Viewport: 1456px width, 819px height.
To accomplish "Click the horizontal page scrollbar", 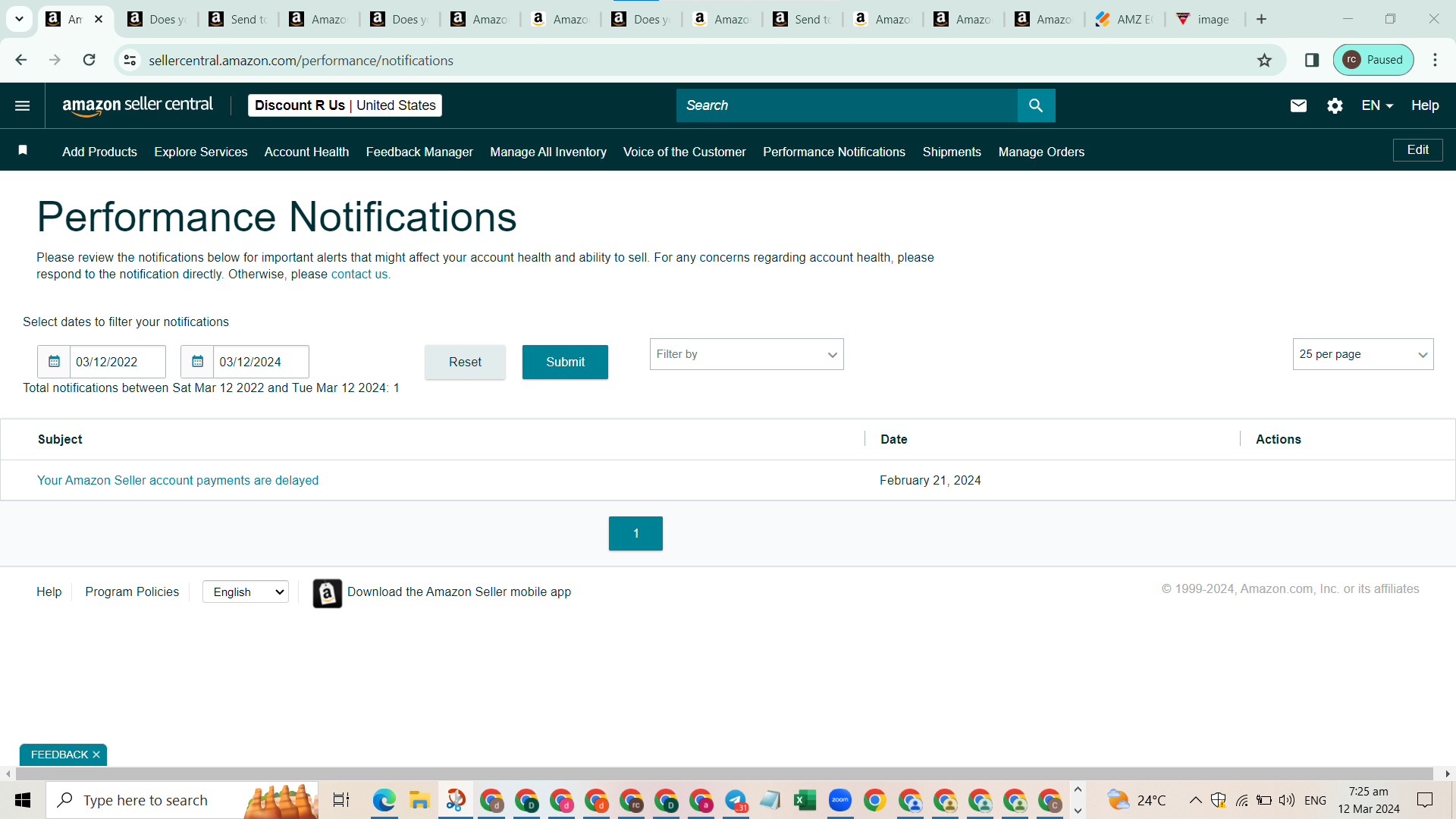I will 724,773.
